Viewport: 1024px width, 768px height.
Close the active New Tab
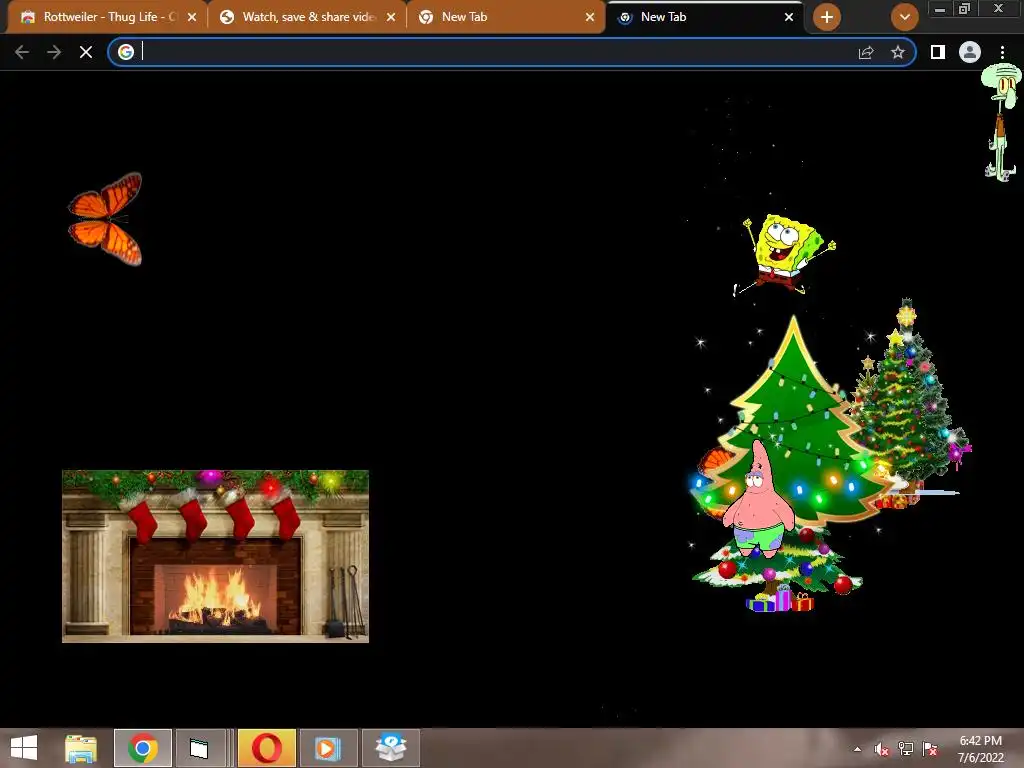click(x=789, y=17)
